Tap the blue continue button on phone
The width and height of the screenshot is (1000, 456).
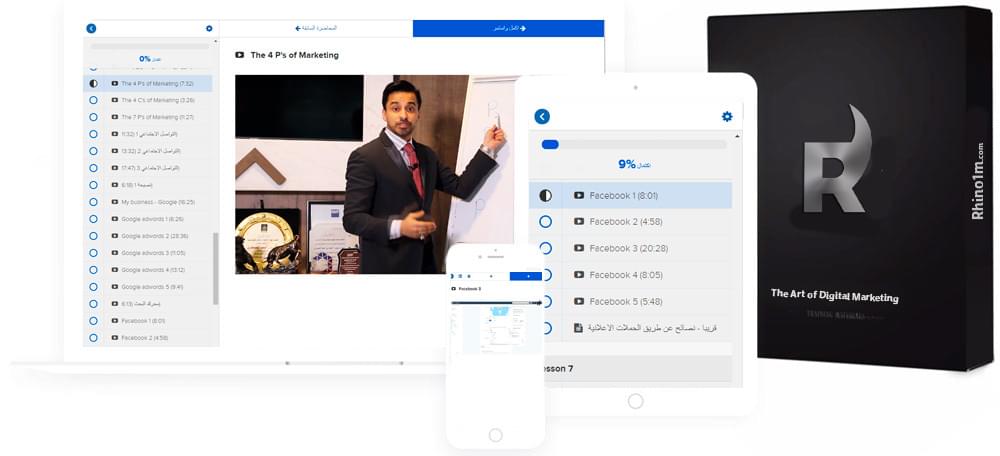click(526, 276)
